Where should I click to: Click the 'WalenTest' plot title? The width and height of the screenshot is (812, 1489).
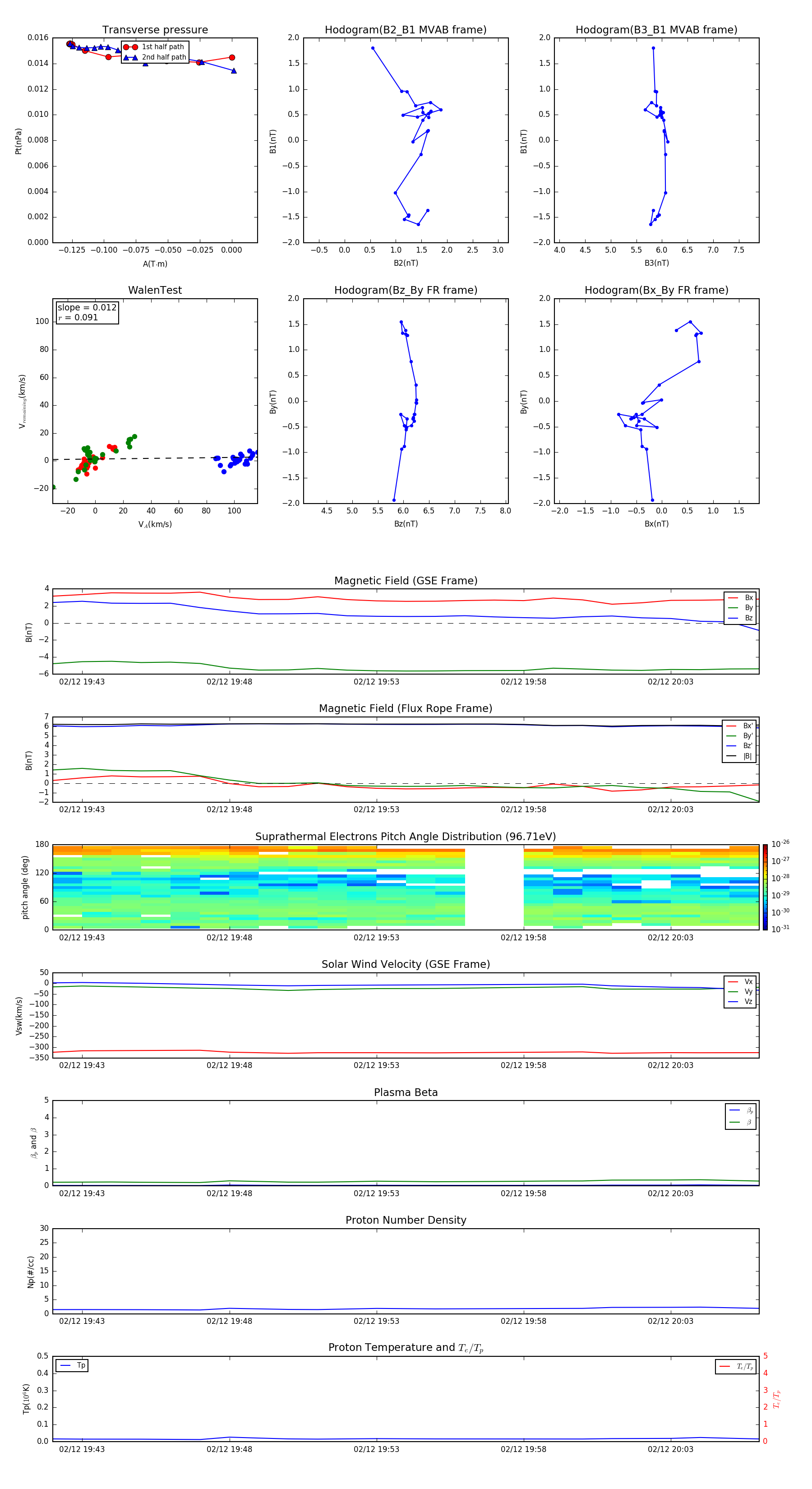point(155,290)
